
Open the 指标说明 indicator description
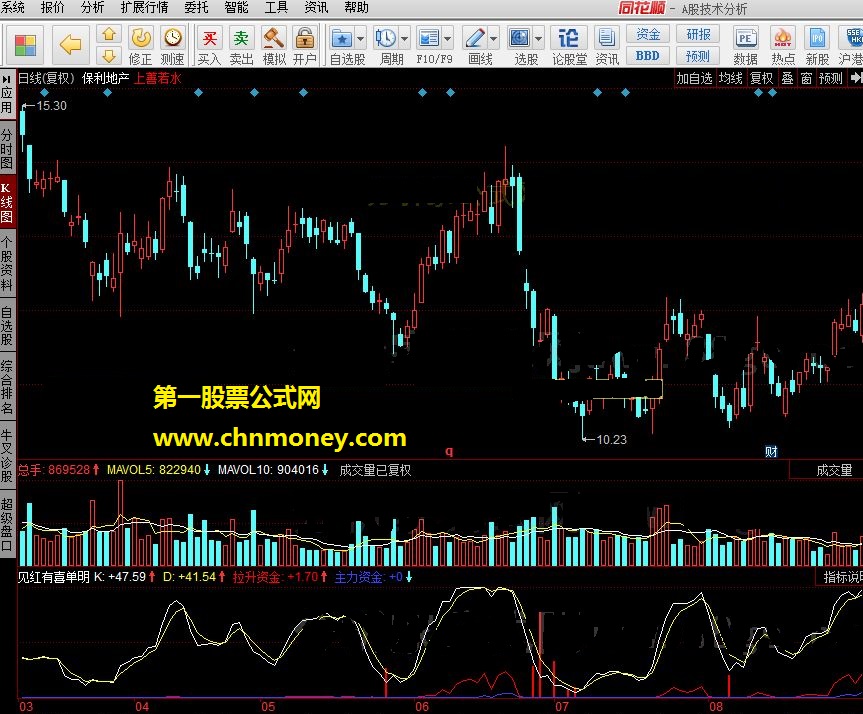843,577
